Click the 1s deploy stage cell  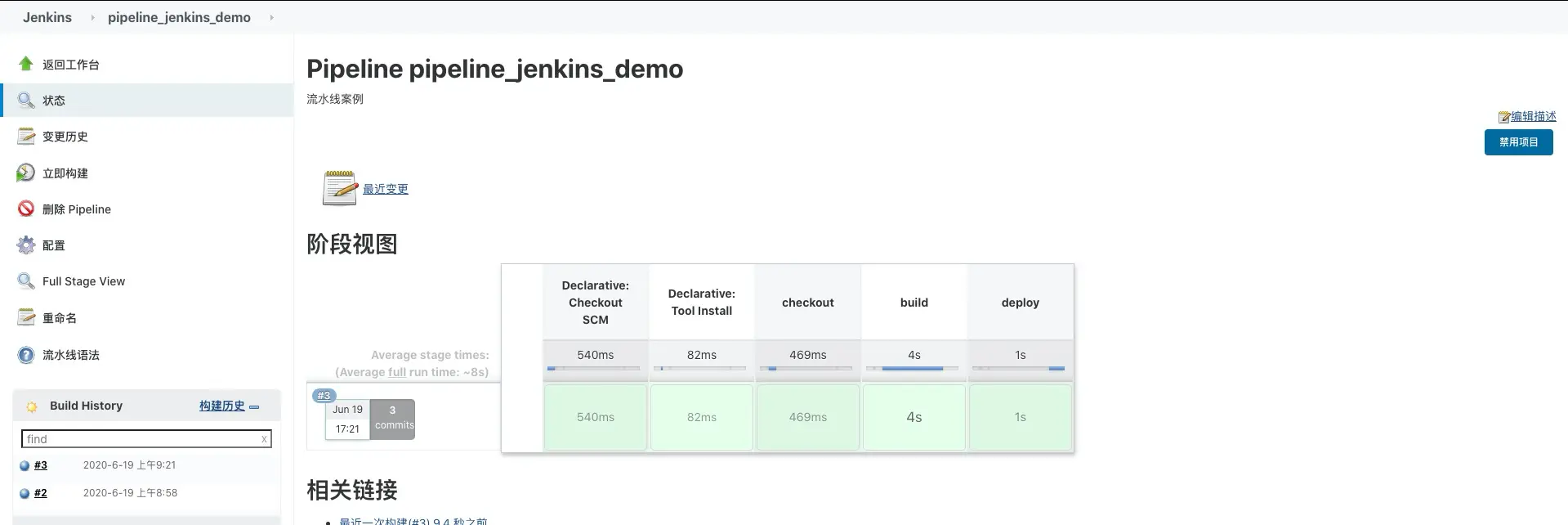pyautogui.click(x=1021, y=417)
